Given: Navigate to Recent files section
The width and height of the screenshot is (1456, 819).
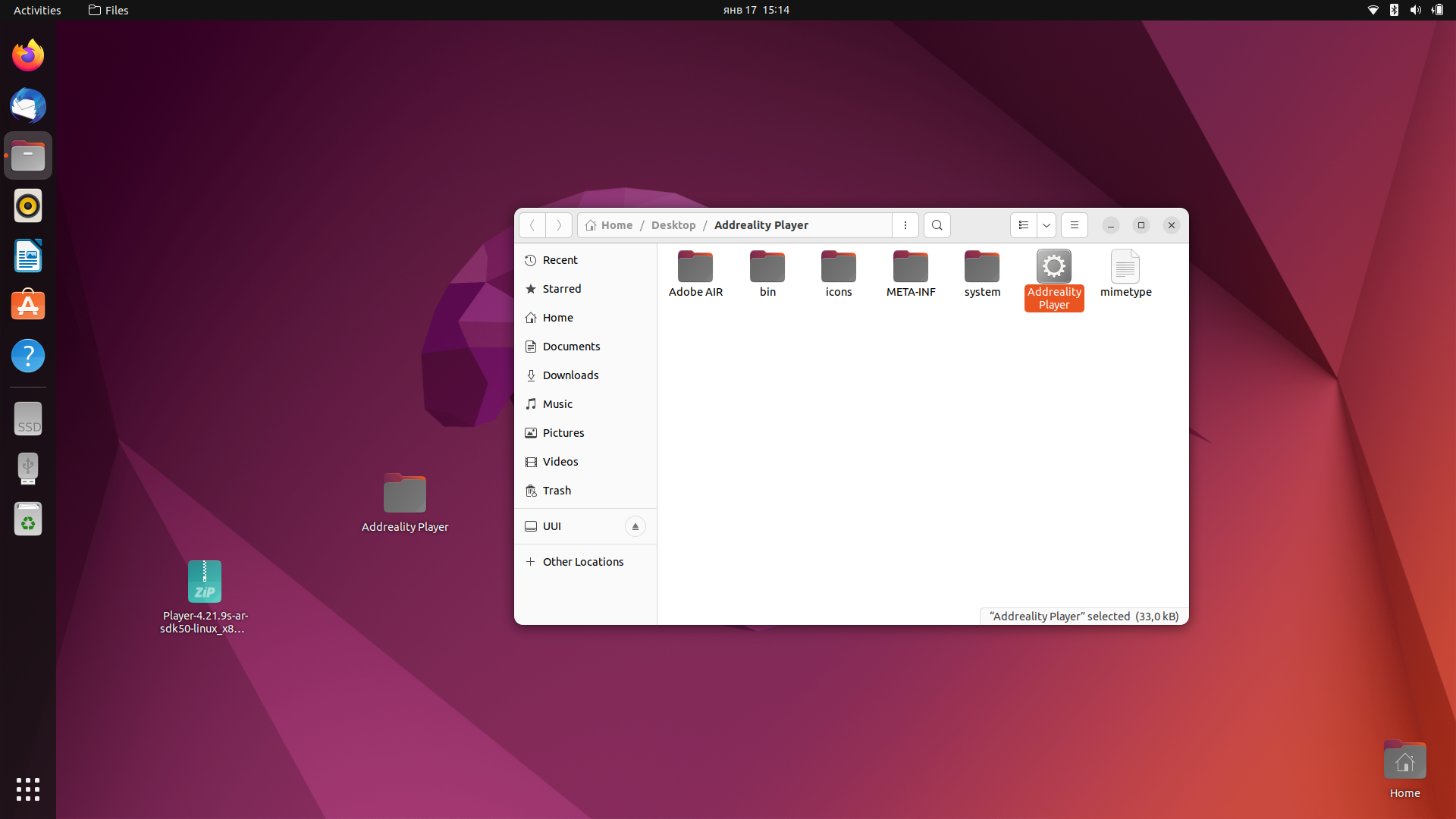Looking at the screenshot, I should point(560,260).
